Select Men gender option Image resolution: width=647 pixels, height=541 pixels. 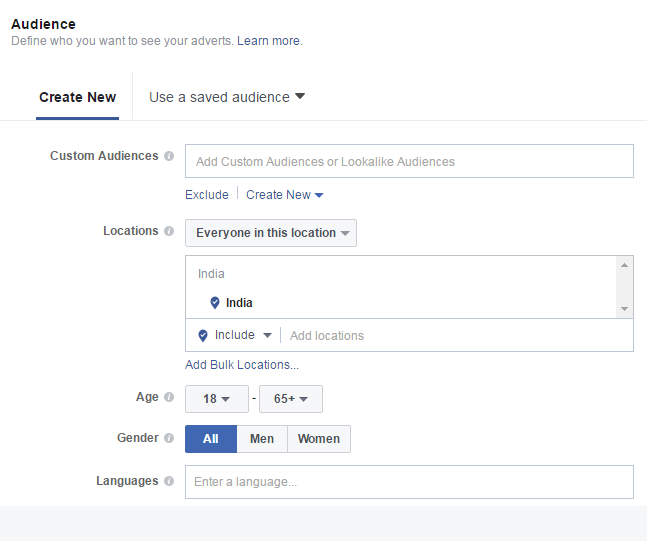pos(262,439)
